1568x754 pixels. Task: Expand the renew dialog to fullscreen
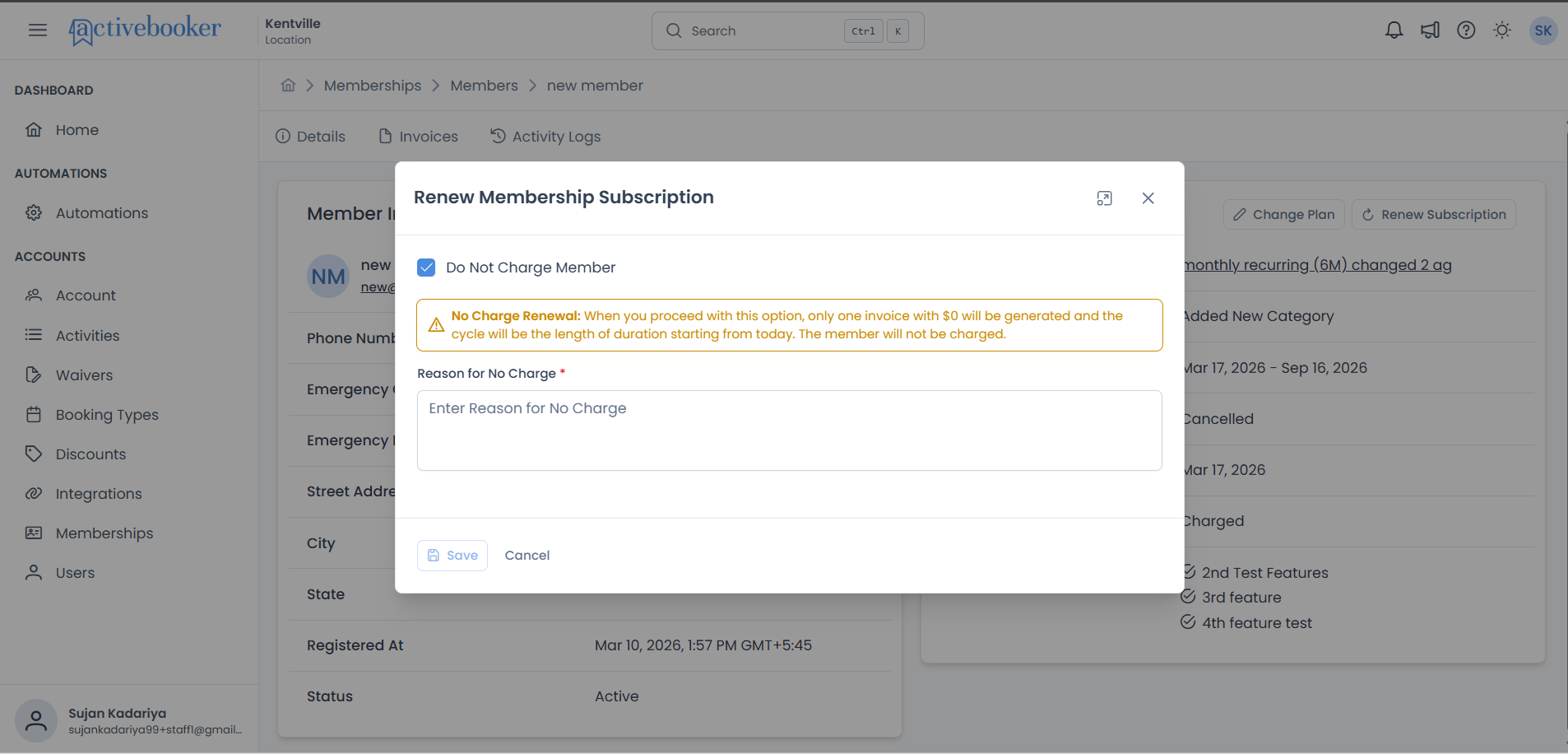[1104, 198]
